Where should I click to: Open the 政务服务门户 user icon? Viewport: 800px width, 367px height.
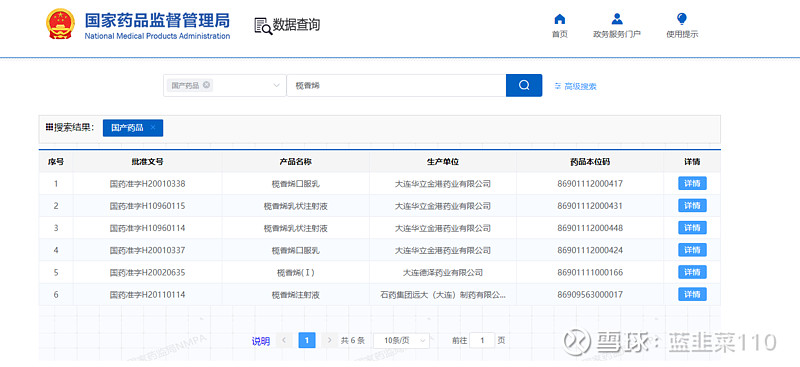tap(617, 19)
